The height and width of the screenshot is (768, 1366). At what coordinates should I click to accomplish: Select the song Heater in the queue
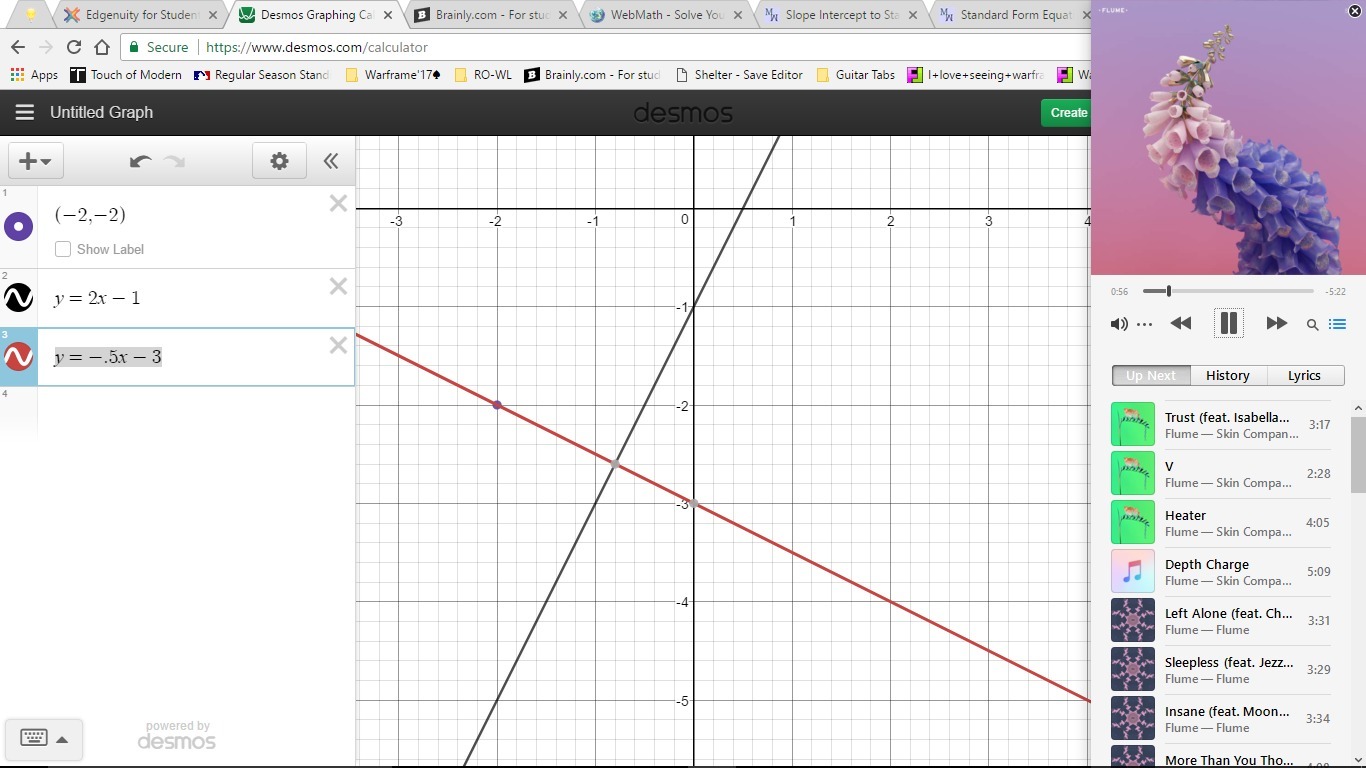click(1221, 523)
